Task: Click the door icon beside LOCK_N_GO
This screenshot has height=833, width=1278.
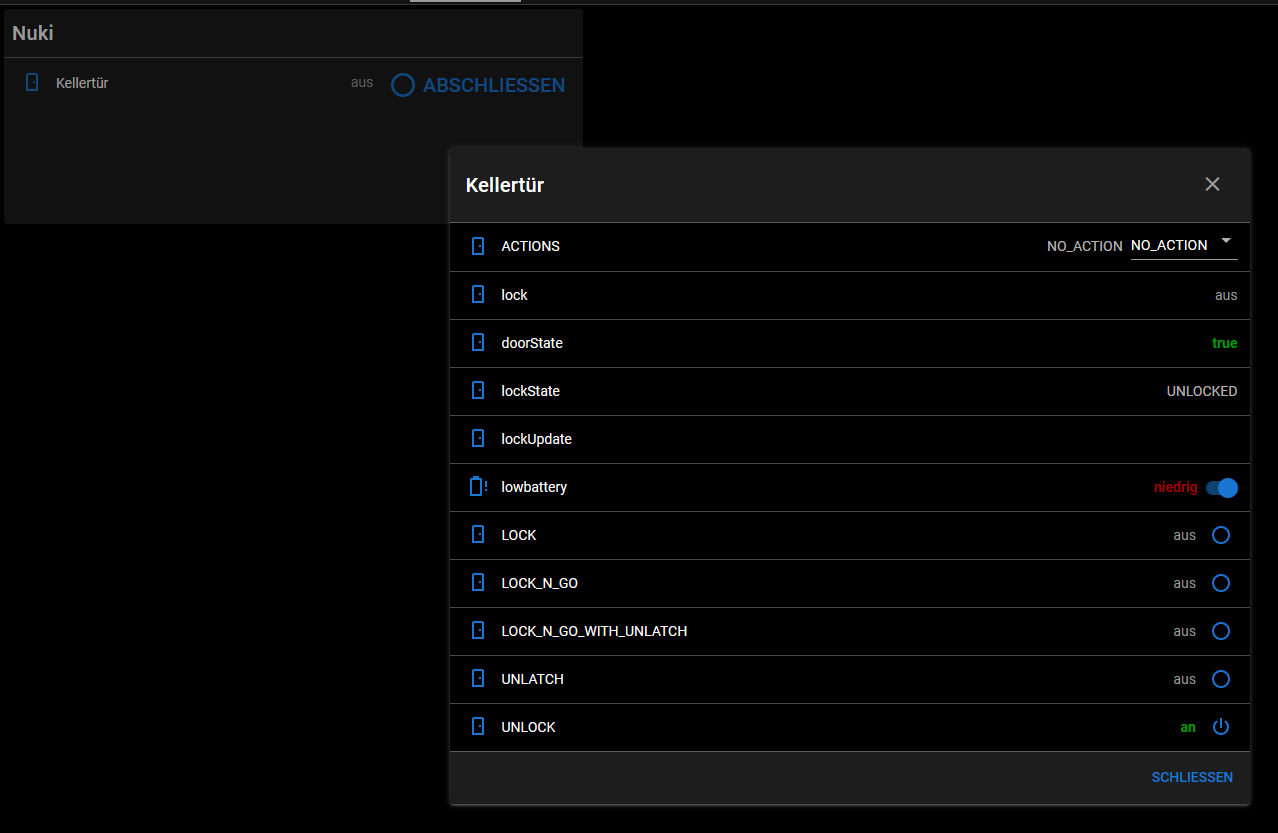Action: [x=478, y=582]
